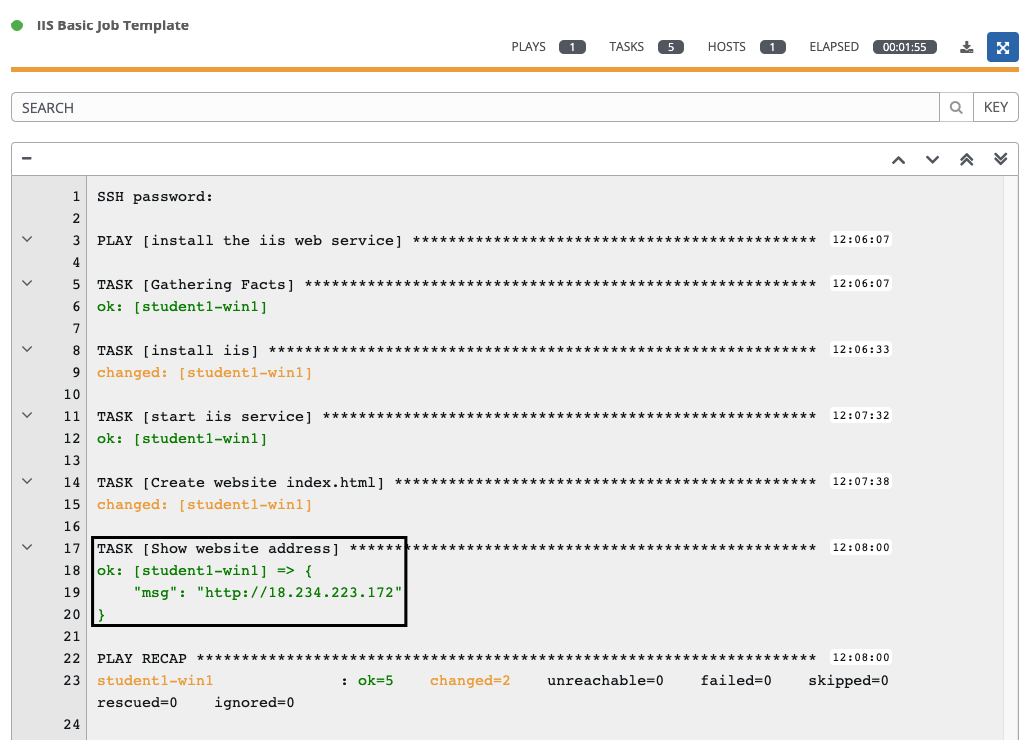Collapse the 'install the iis web service' play

point(26,238)
